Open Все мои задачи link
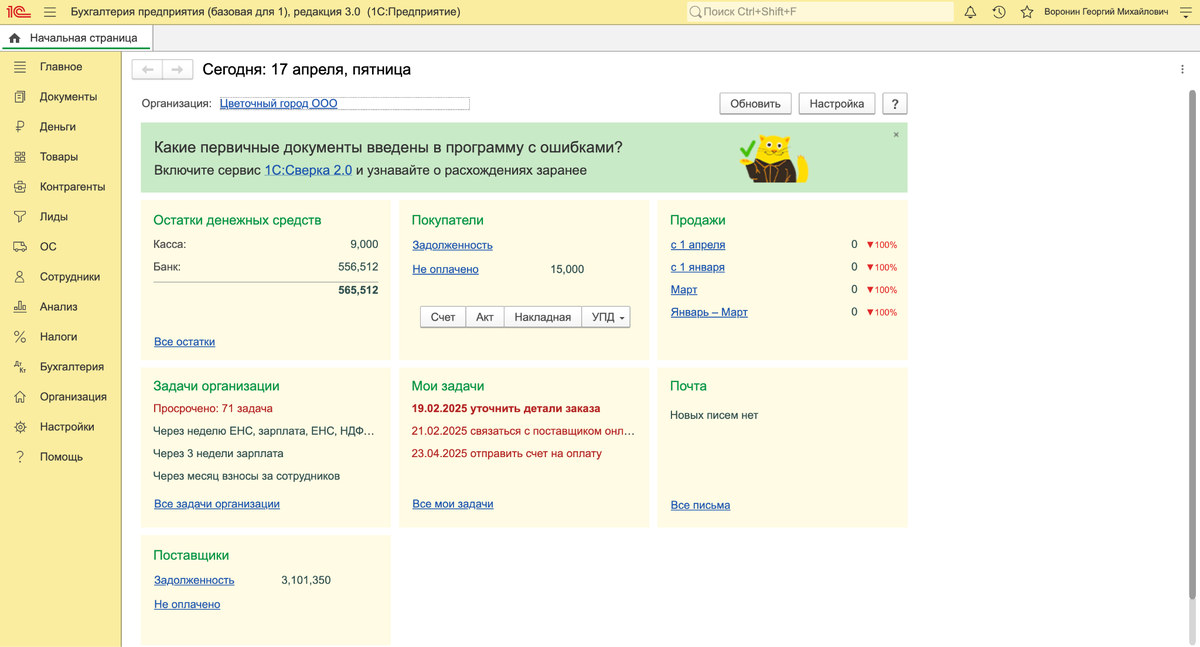This screenshot has width=1200, height=647. [x=453, y=504]
